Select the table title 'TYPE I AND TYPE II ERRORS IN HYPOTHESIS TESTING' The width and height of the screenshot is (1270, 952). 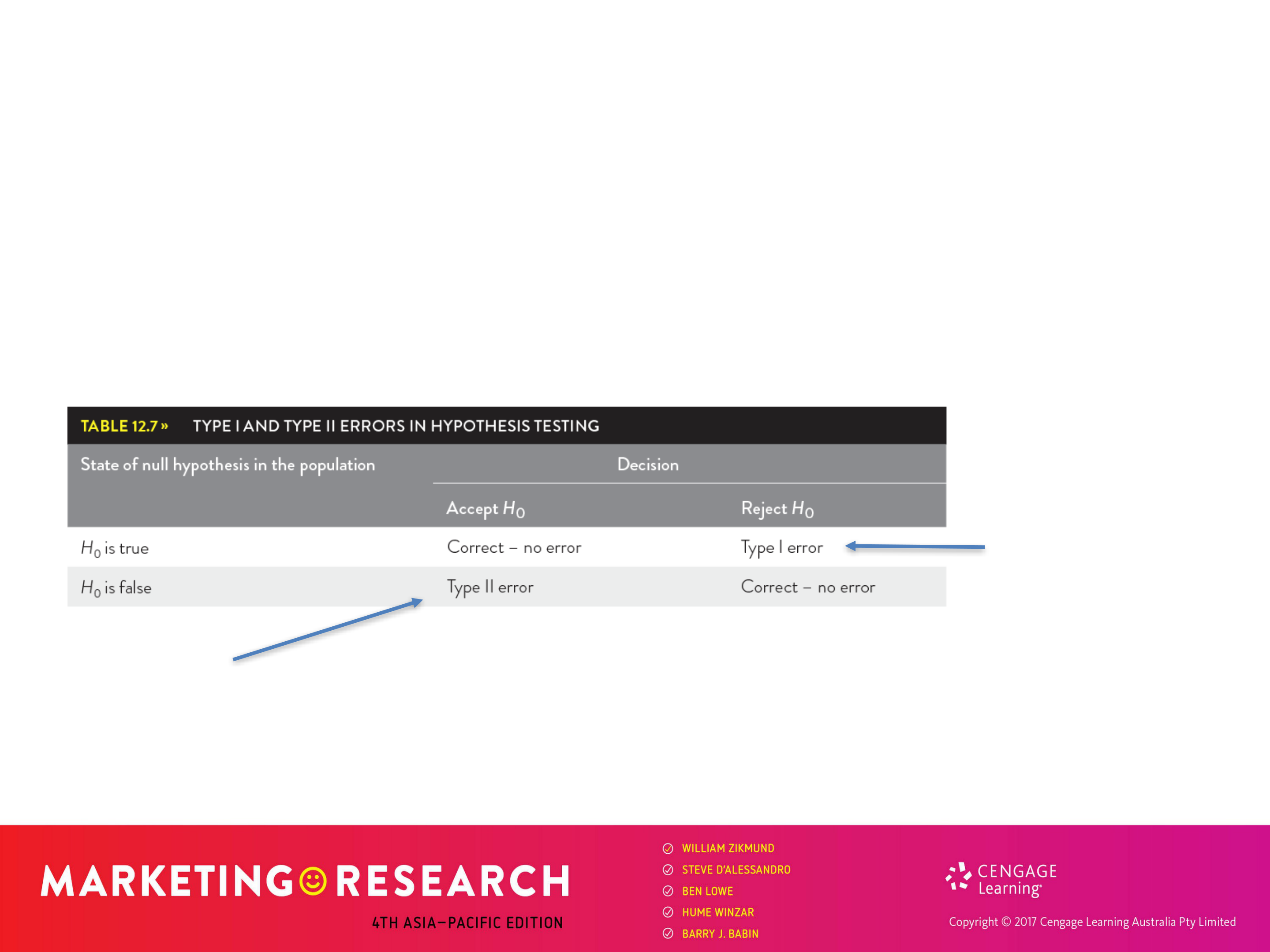[396, 426]
